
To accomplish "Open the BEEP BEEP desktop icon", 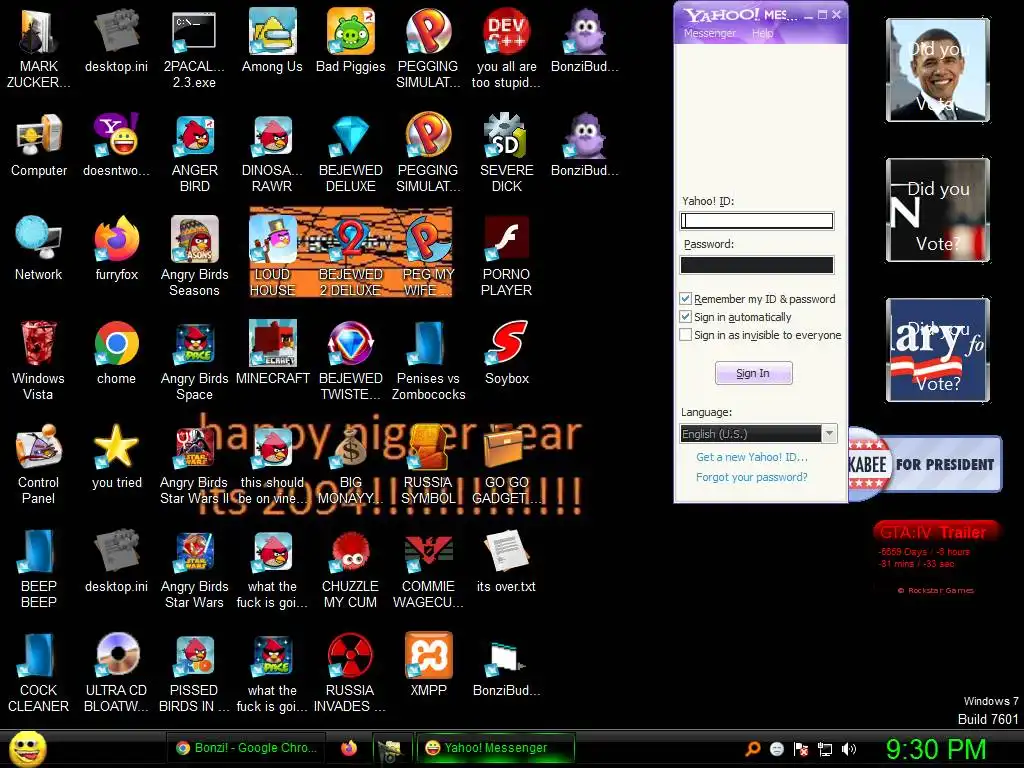I will 39,569.
